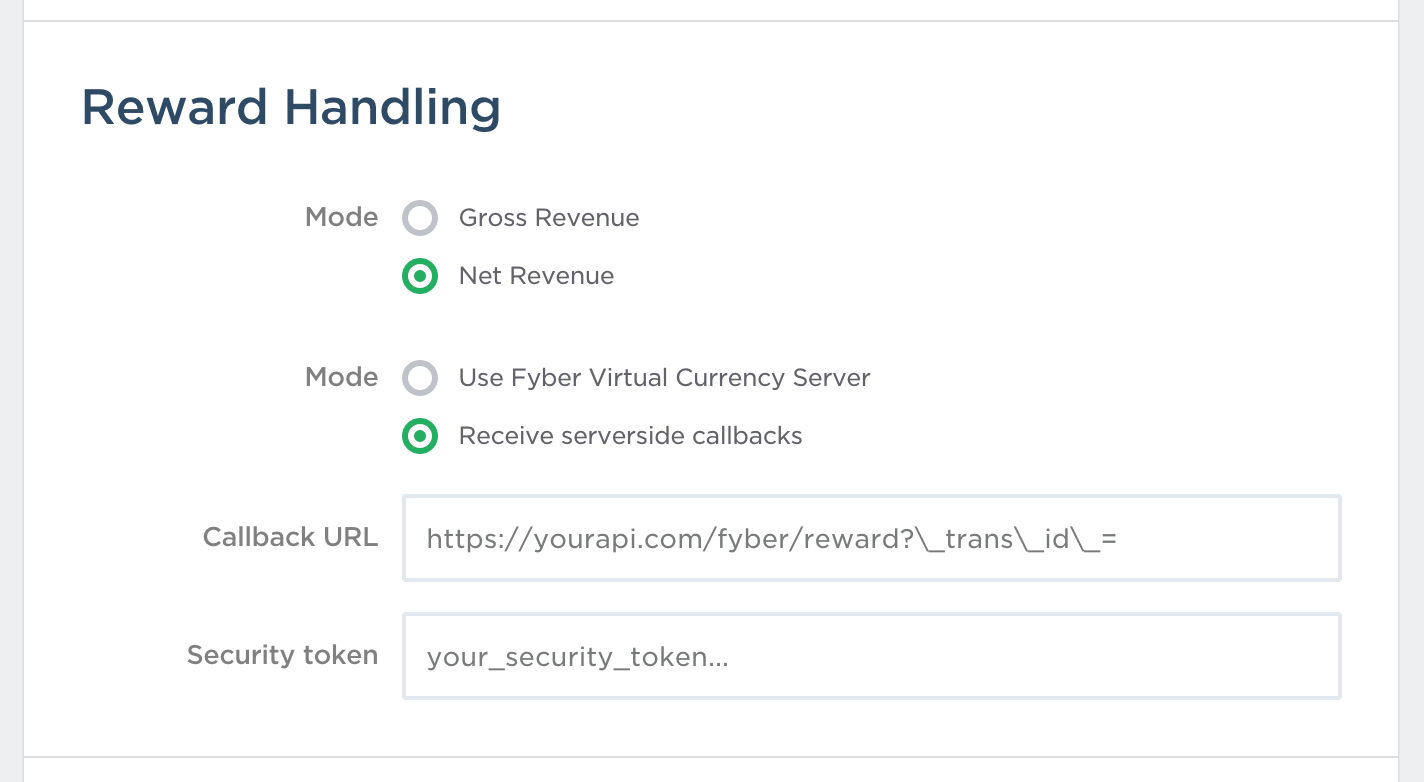The width and height of the screenshot is (1424, 782).
Task: Select the Net Revenue radio button
Action: (420, 276)
